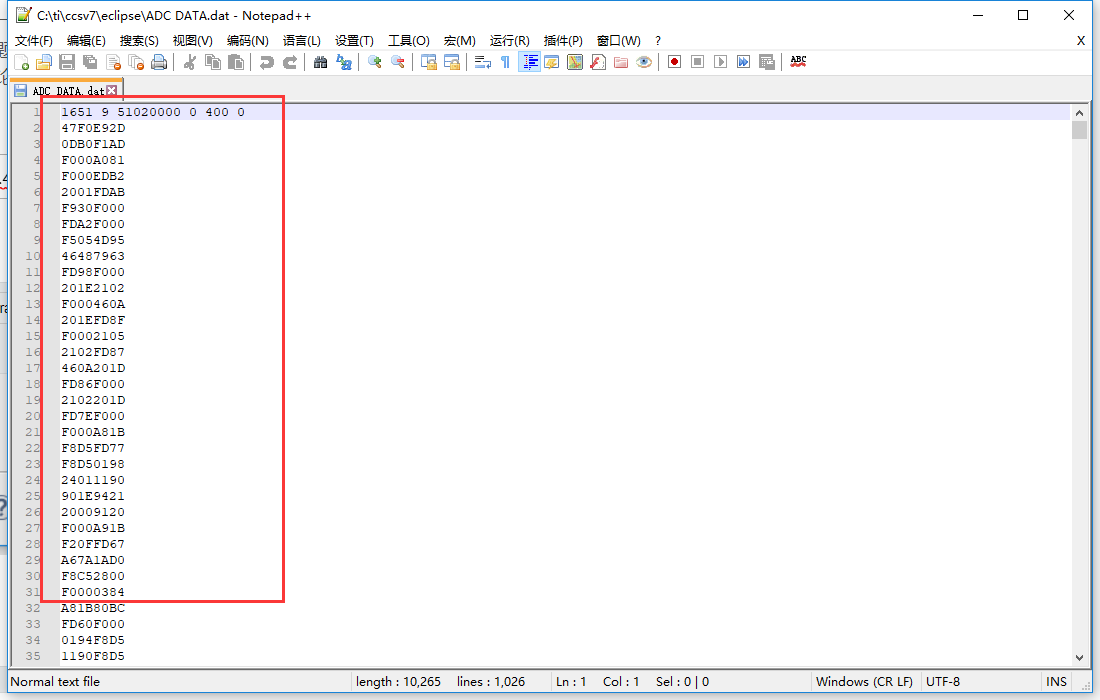Toggle the indent guide icon

529,62
